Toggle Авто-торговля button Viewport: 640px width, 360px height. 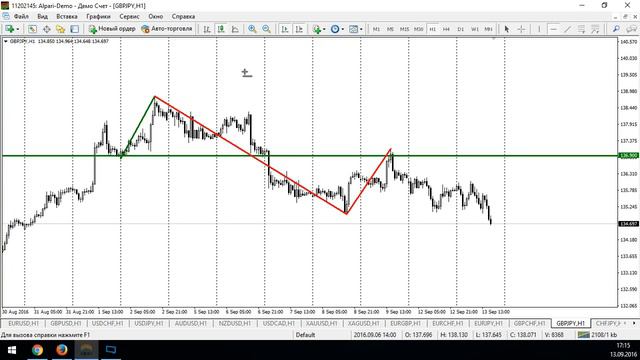(167, 29)
